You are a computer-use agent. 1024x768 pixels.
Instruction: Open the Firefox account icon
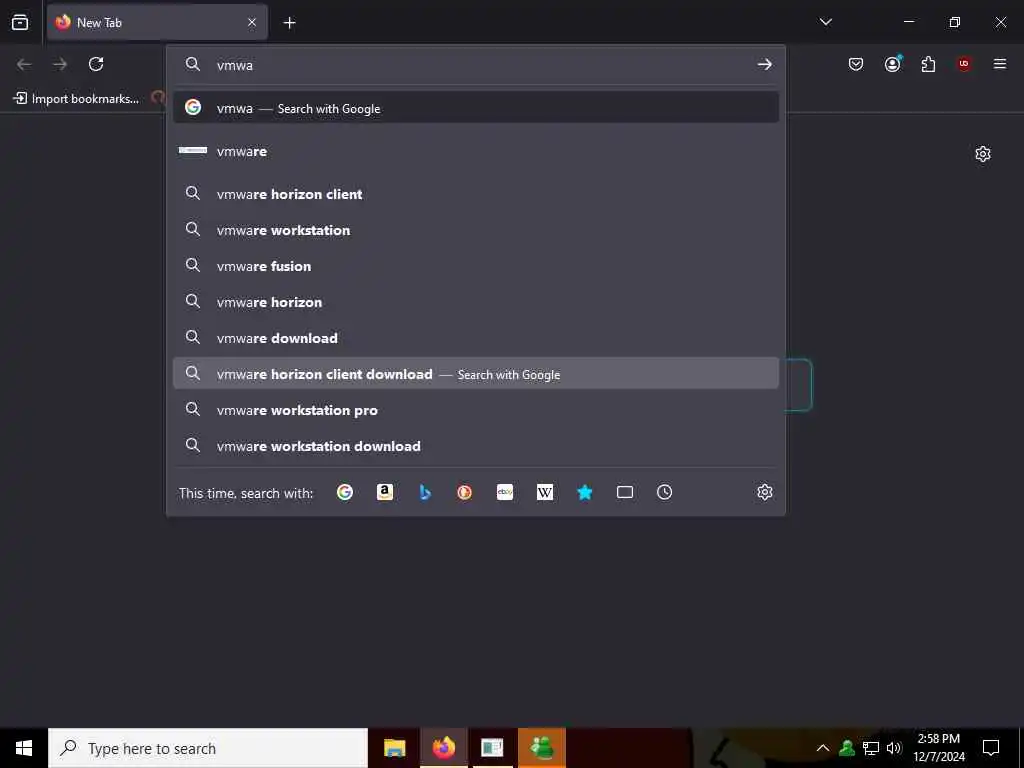point(892,64)
